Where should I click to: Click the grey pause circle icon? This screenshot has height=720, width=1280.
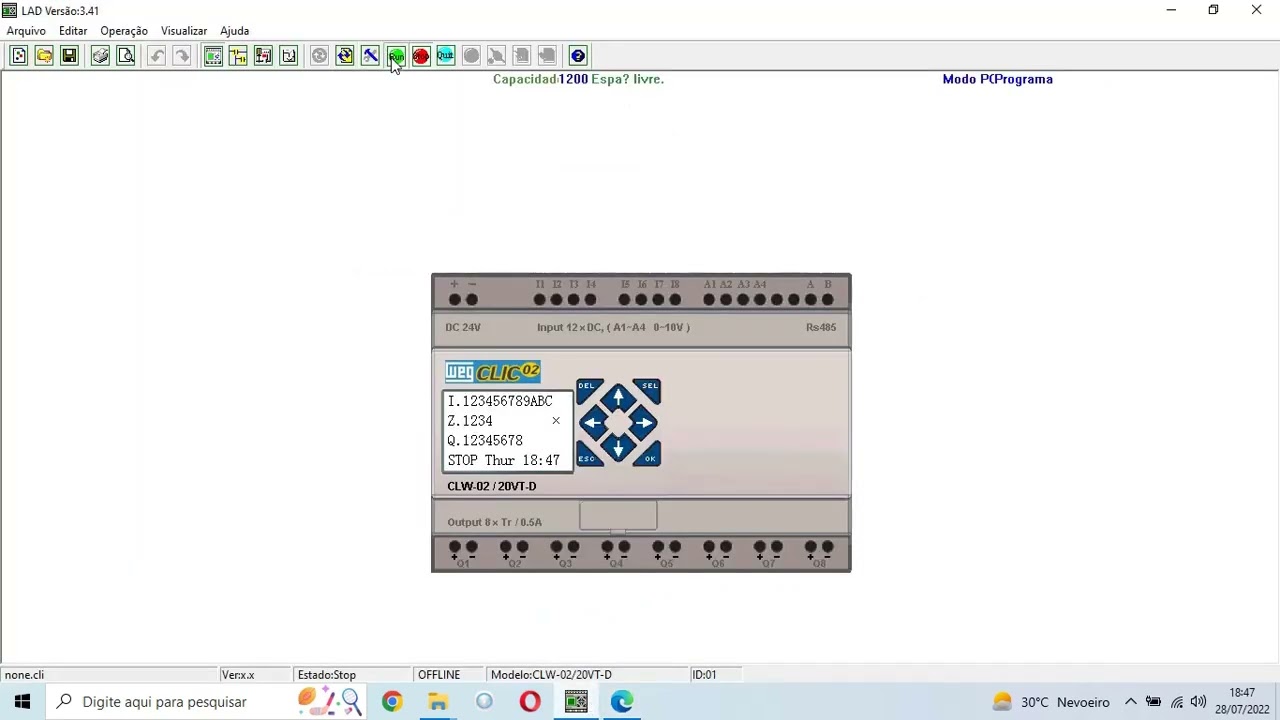coord(471,56)
